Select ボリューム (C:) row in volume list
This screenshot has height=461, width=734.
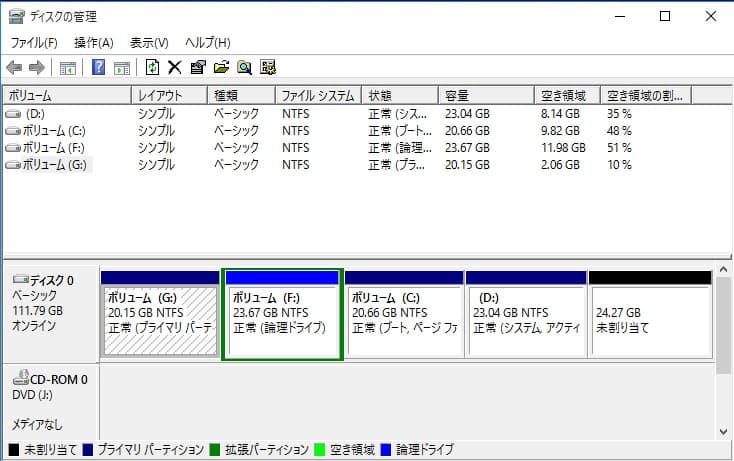pyautogui.click(x=42, y=131)
